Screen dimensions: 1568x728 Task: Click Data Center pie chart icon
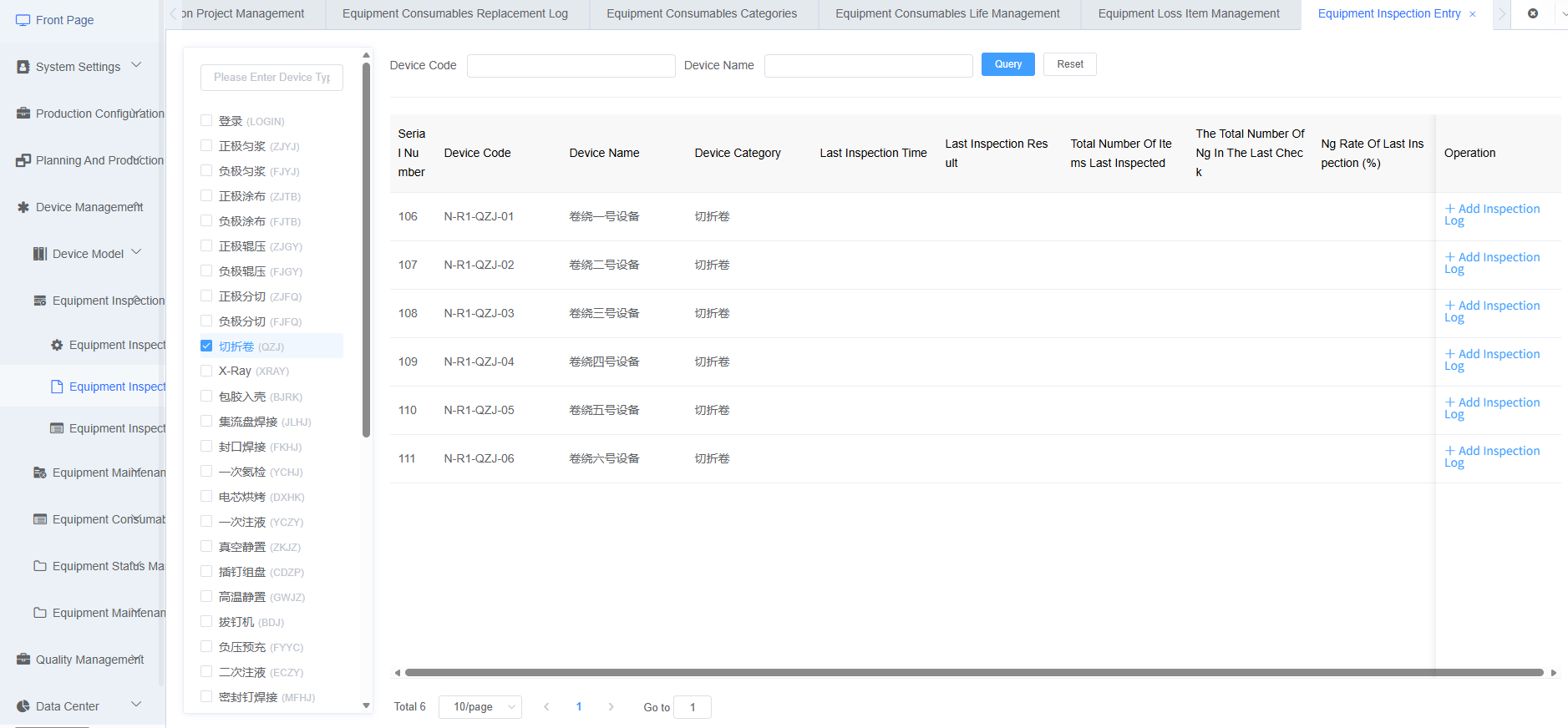(23, 706)
